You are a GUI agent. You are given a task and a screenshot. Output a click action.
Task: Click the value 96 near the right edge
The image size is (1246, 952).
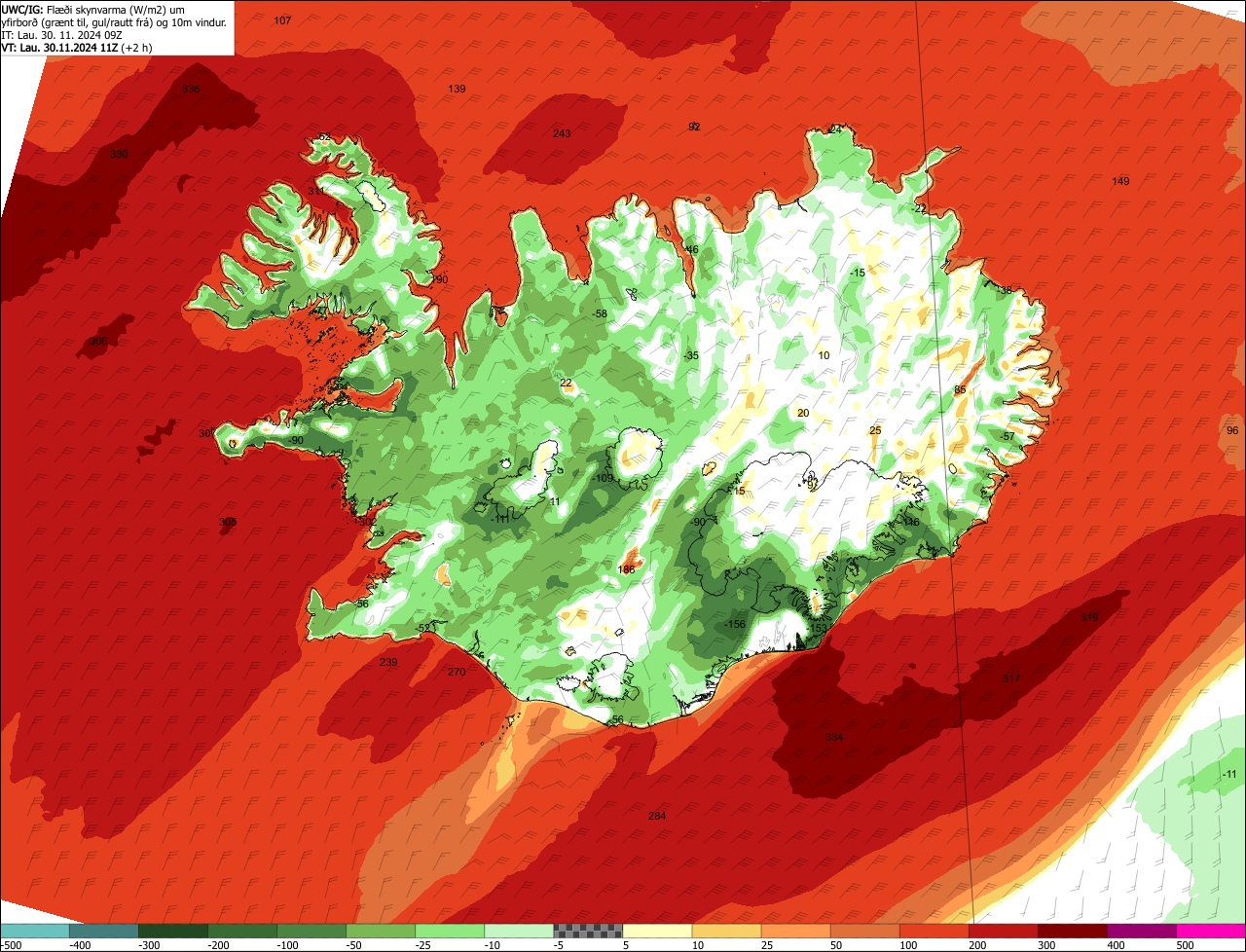point(1232,430)
